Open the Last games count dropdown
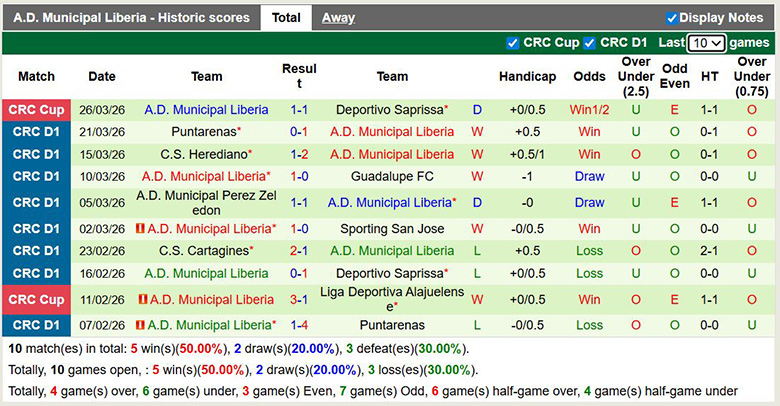The height and width of the screenshot is (406, 780). point(706,43)
